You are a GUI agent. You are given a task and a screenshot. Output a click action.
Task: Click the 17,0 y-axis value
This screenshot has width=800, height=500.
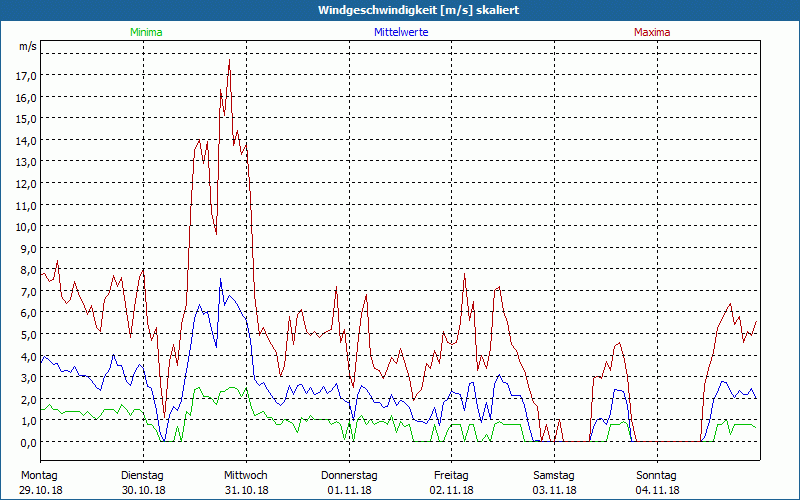(26, 76)
